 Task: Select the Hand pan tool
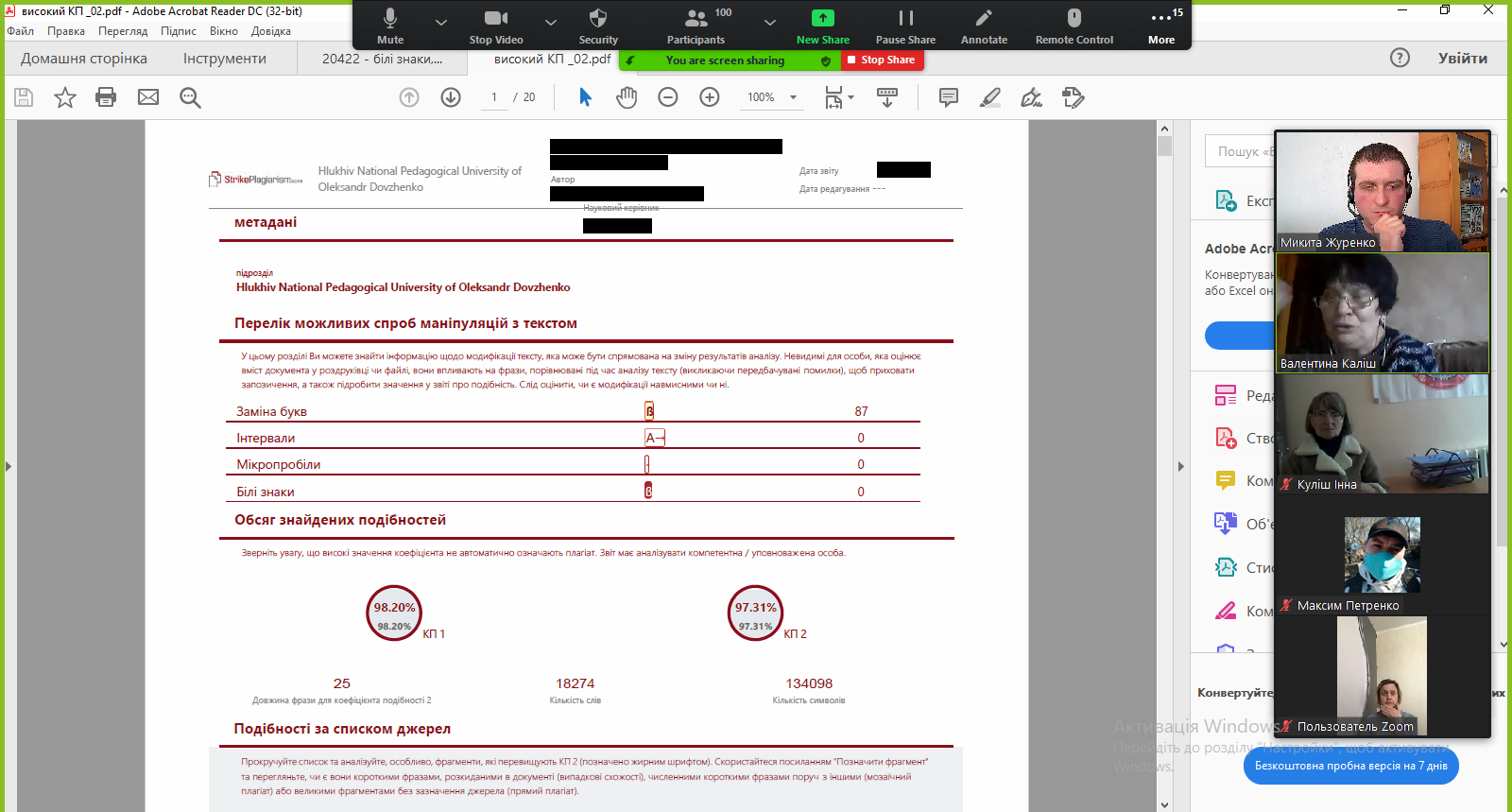click(627, 97)
